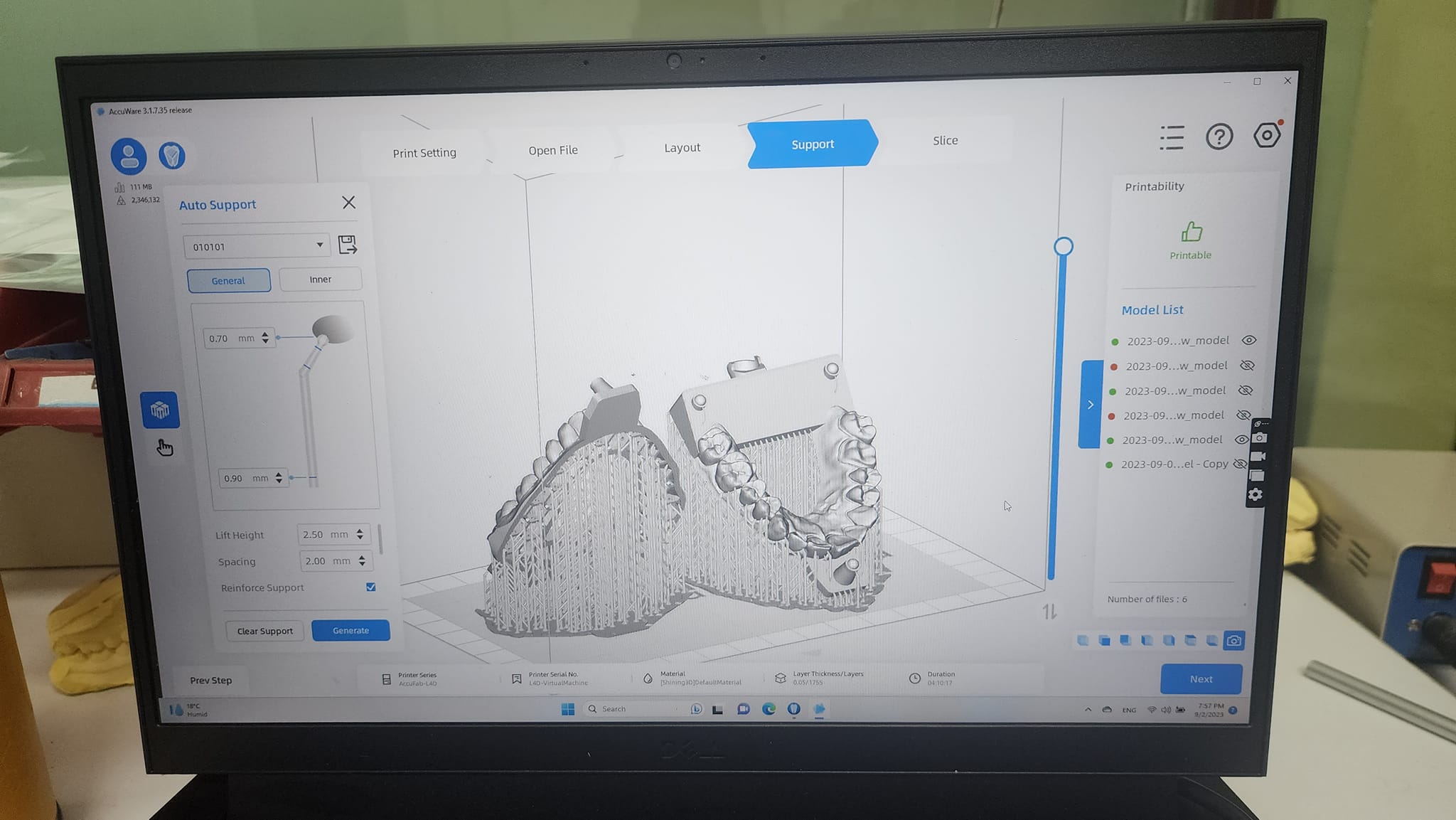Choose the manual hand pointer tool

[164, 447]
